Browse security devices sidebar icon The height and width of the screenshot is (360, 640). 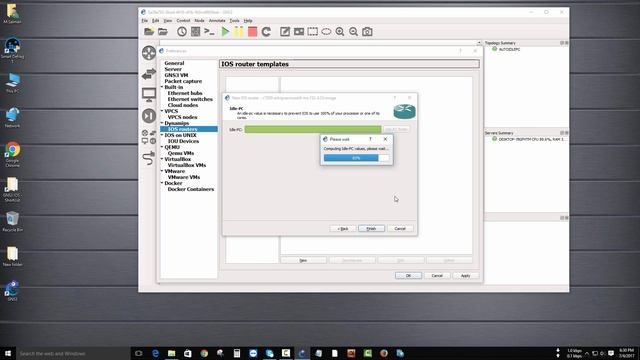click(x=149, y=116)
